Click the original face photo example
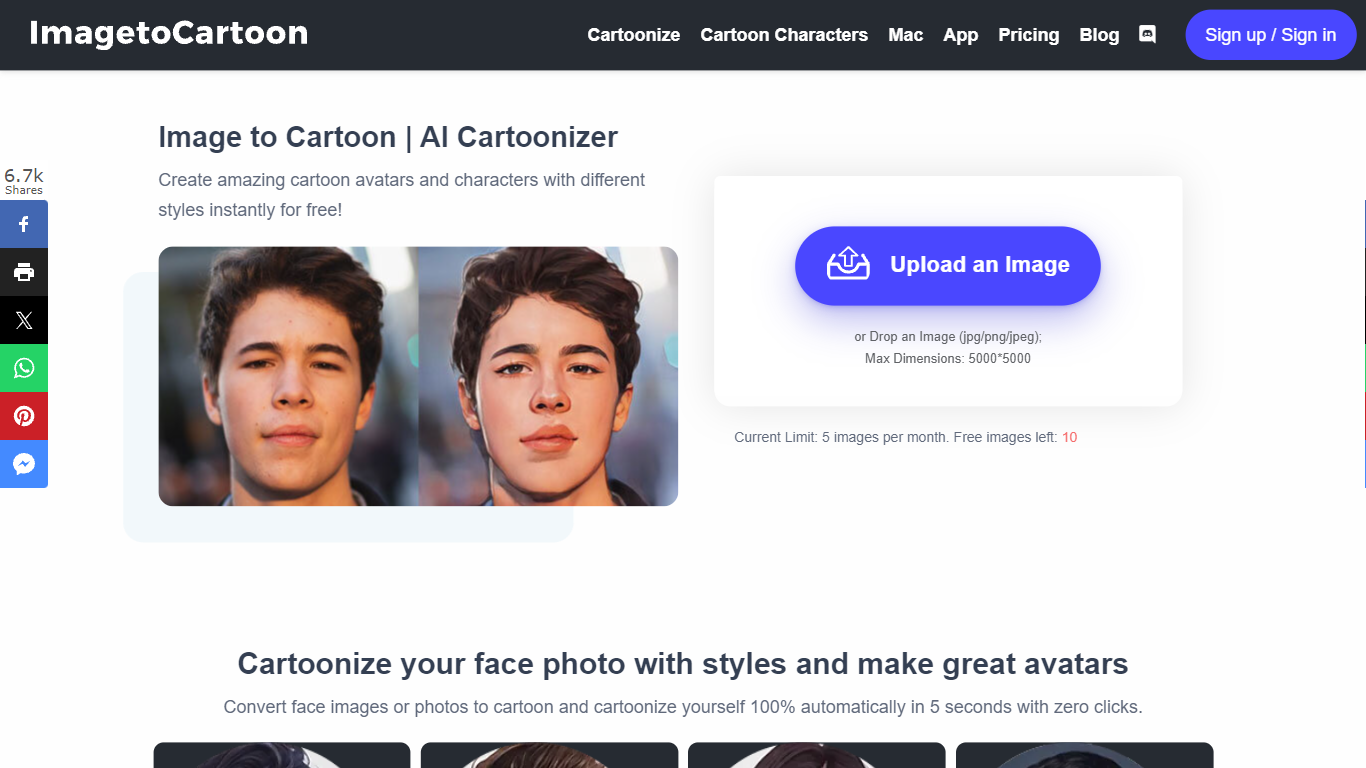This screenshot has width=1366, height=768. [288, 376]
